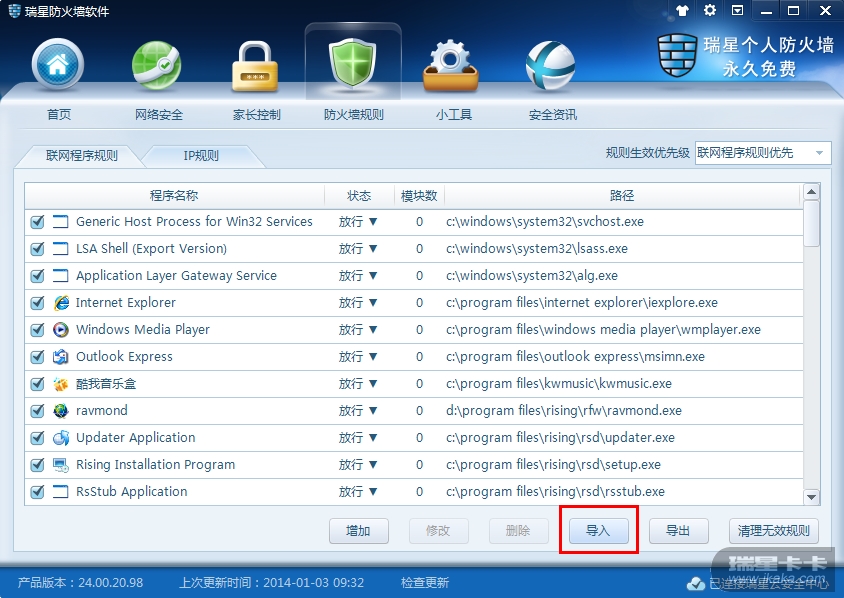Open the Home (首页) globe icon

coord(58,65)
